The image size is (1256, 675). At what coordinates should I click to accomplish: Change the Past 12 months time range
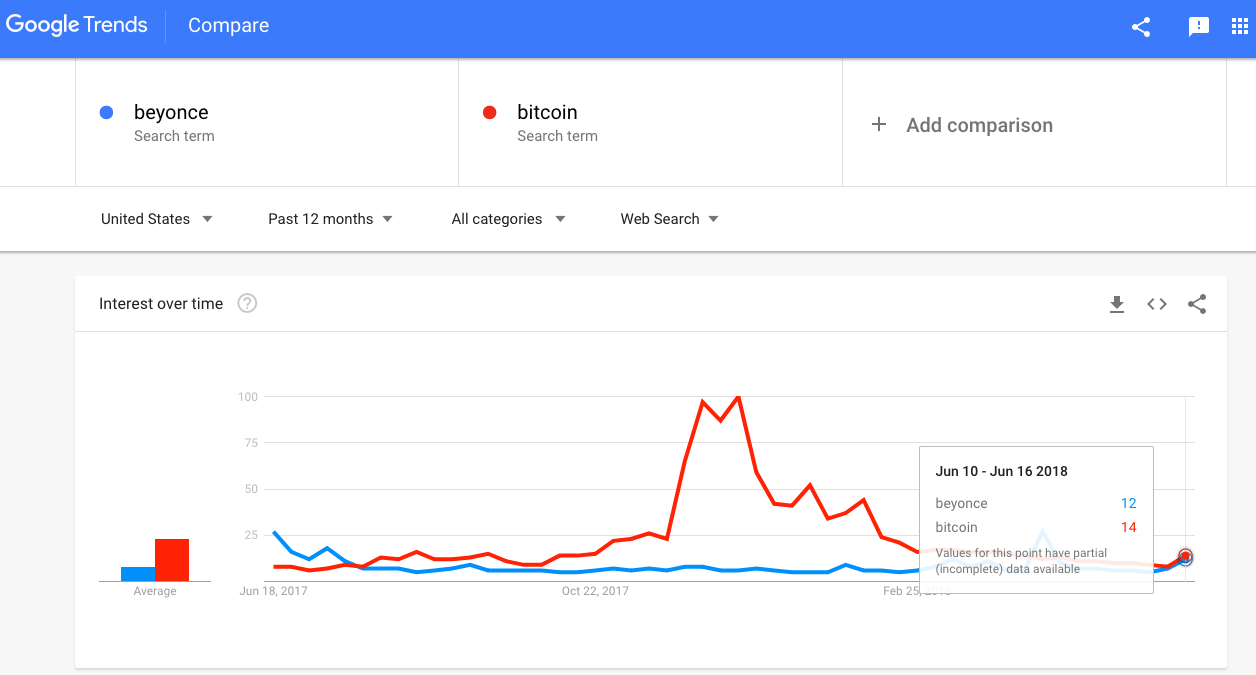point(330,218)
